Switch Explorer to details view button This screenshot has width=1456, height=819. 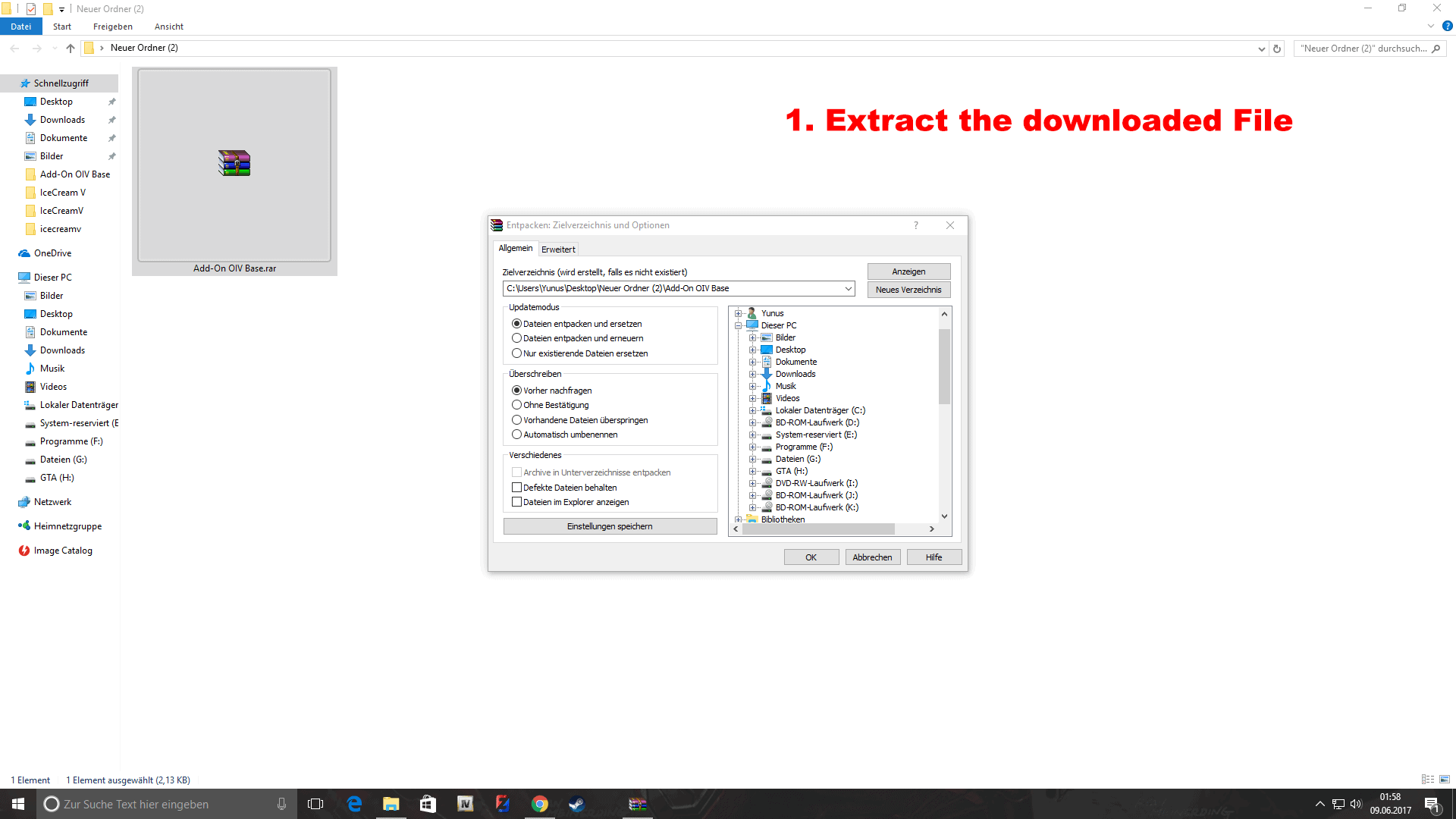coord(1428,780)
